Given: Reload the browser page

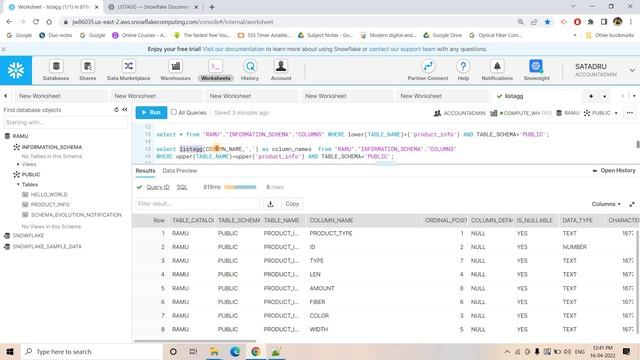Looking at the screenshot, I should tap(36, 22).
